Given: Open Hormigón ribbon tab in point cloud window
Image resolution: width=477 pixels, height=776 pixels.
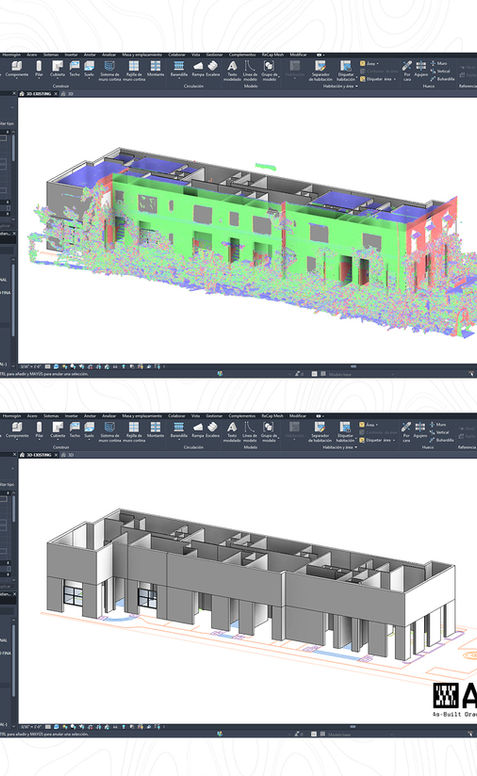Looking at the screenshot, I should click(12, 55).
